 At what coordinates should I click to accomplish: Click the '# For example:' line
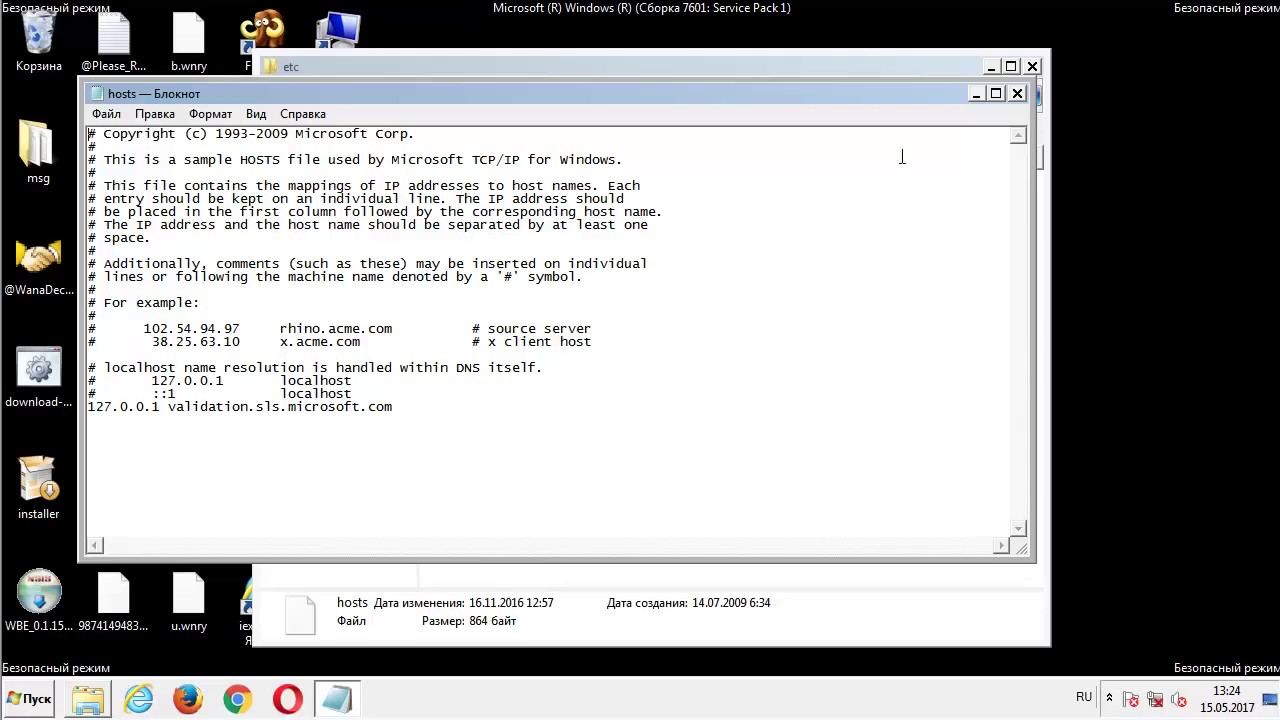[144, 303]
